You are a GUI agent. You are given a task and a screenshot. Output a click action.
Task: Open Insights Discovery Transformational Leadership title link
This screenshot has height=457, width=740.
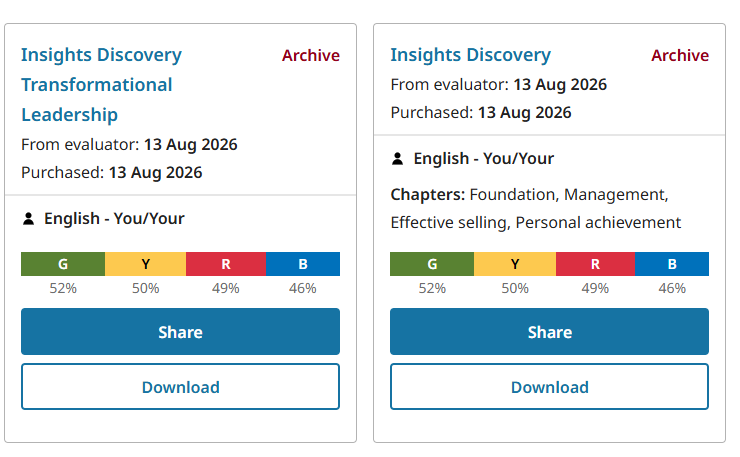tap(101, 85)
